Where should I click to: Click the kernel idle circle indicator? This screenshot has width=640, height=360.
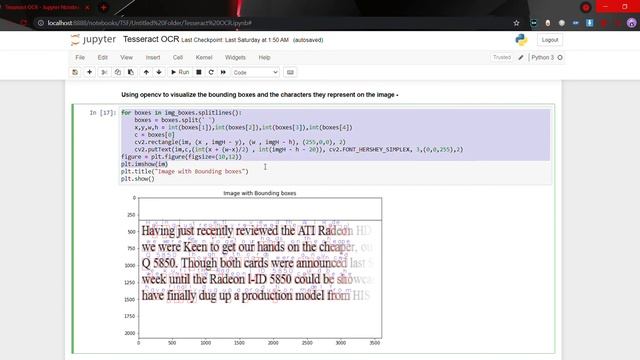click(x=560, y=58)
